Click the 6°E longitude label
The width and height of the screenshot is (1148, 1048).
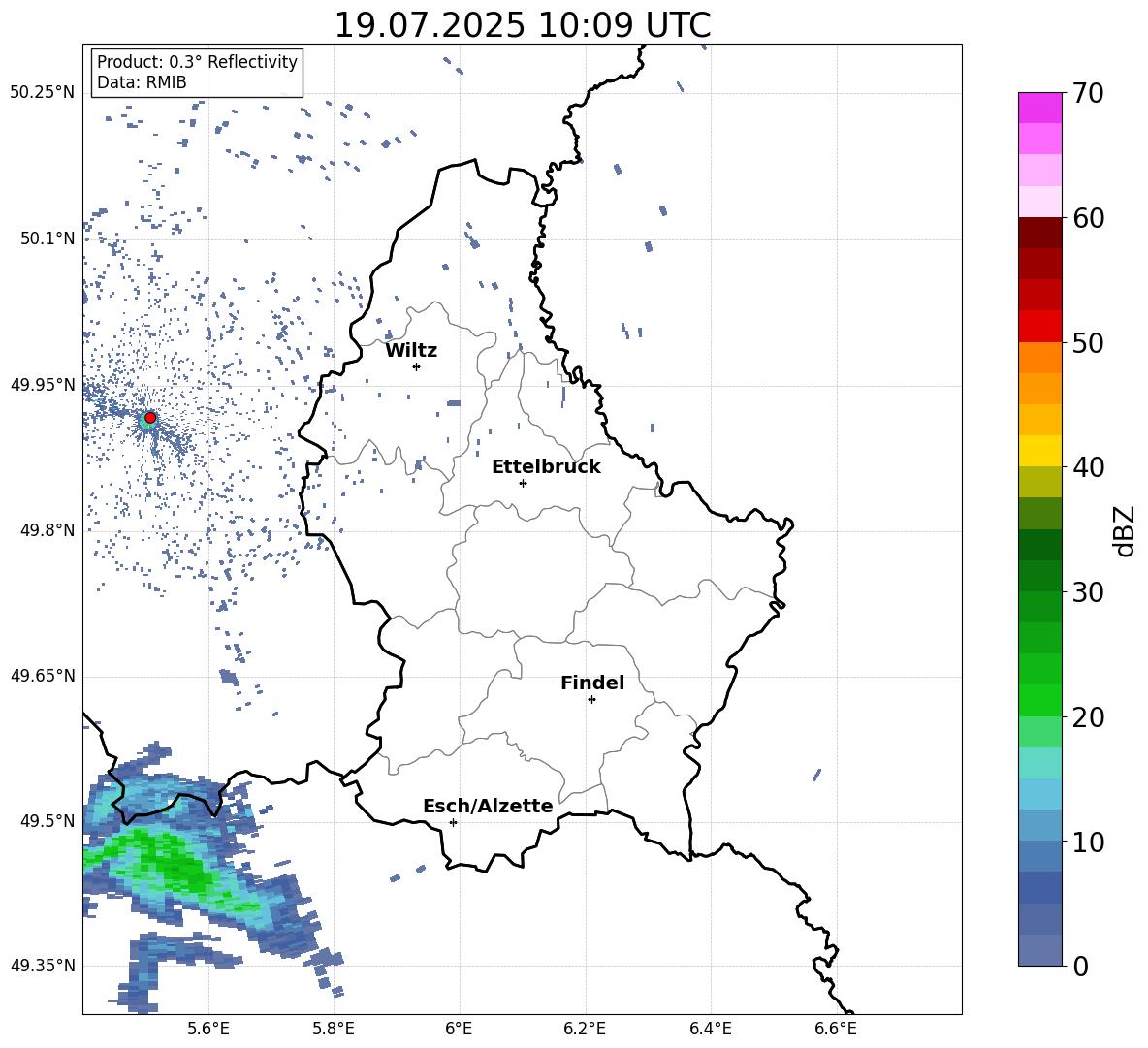[459, 1029]
